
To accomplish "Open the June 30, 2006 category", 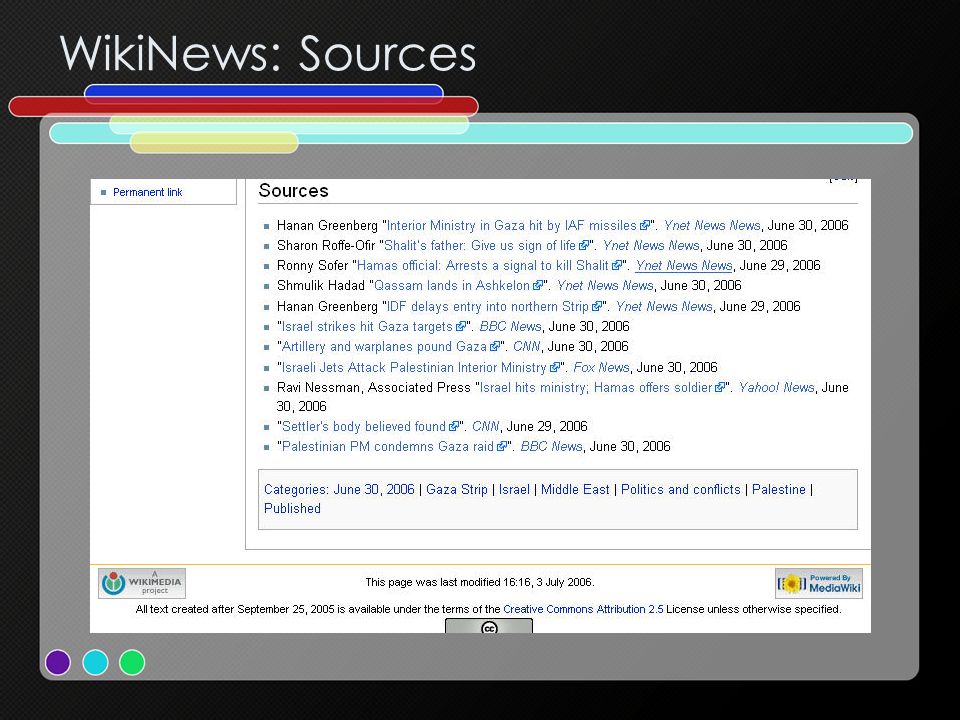I will (374, 489).
